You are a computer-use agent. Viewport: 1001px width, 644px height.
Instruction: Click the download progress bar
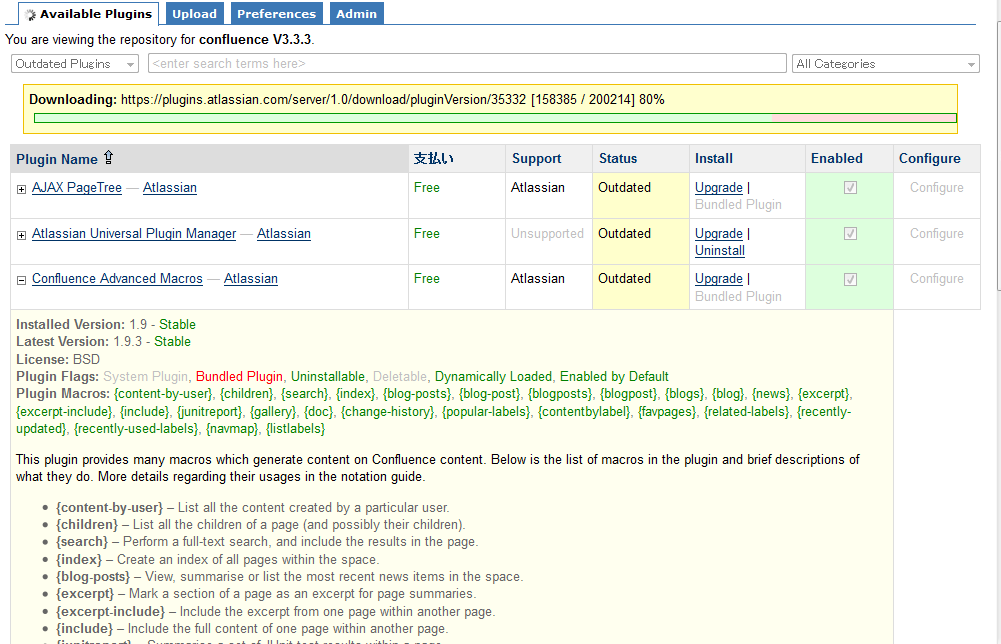click(x=495, y=118)
